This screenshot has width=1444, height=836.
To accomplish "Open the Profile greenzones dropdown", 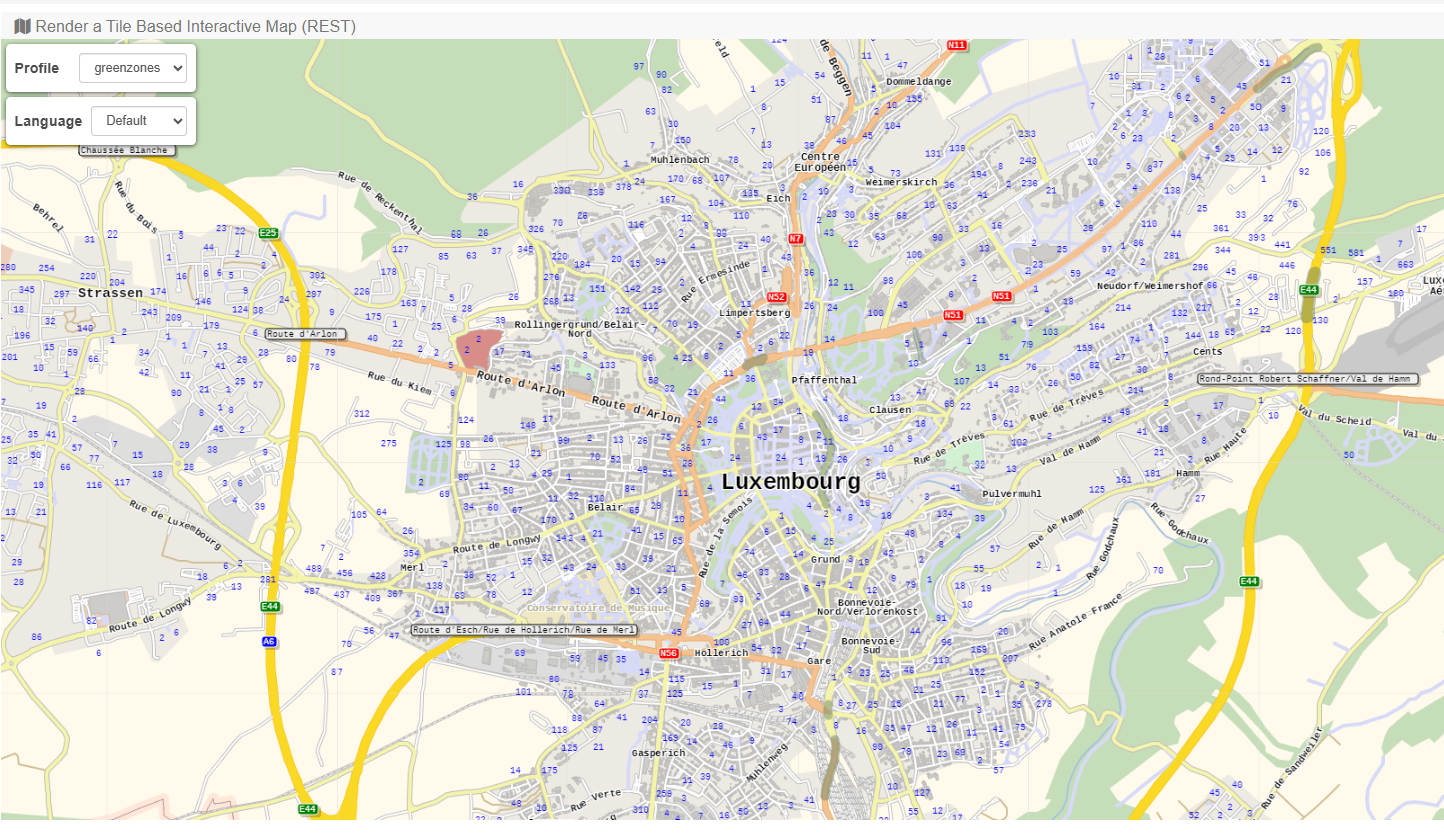I will [x=133, y=68].
